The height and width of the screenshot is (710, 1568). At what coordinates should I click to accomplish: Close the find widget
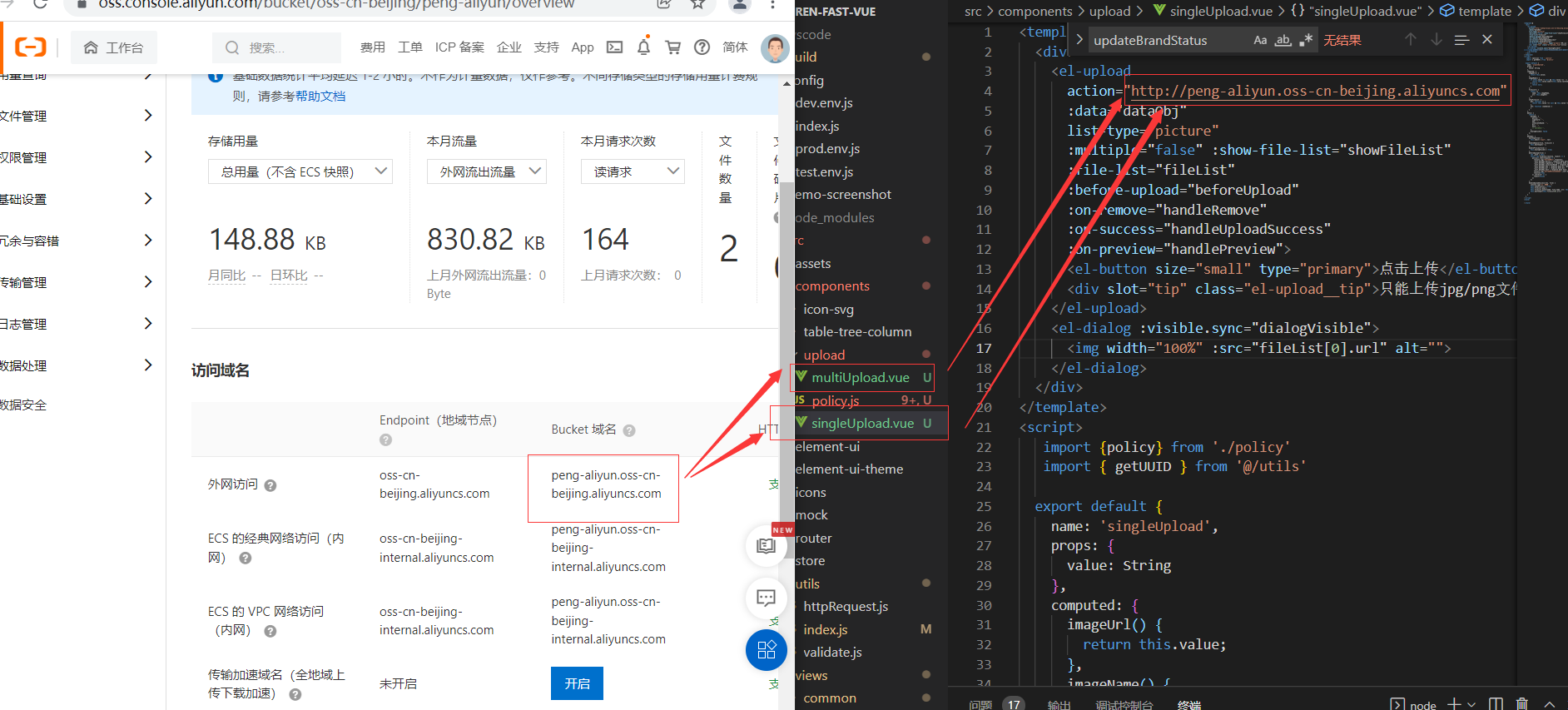click(x=1487, y=39)
